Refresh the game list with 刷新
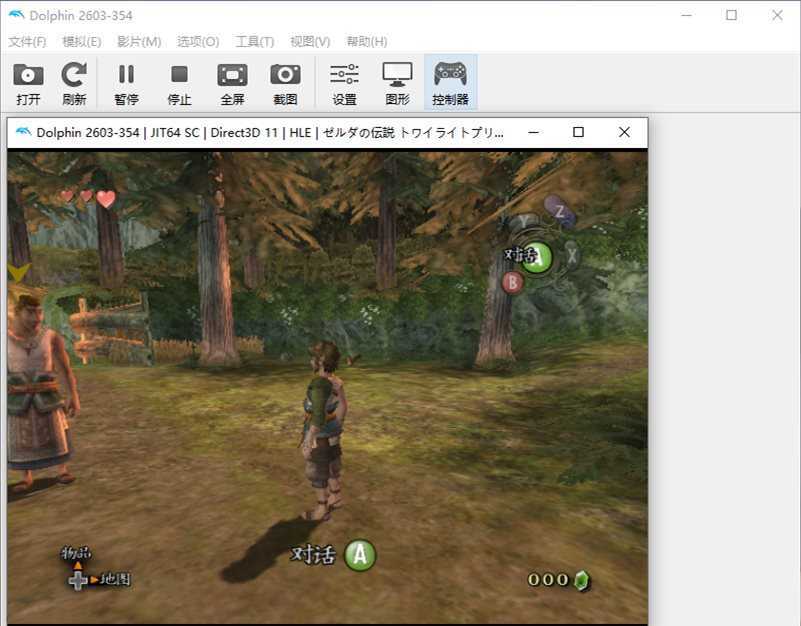Viewport: 801px width, 626px height. click(x=74, y=84)
